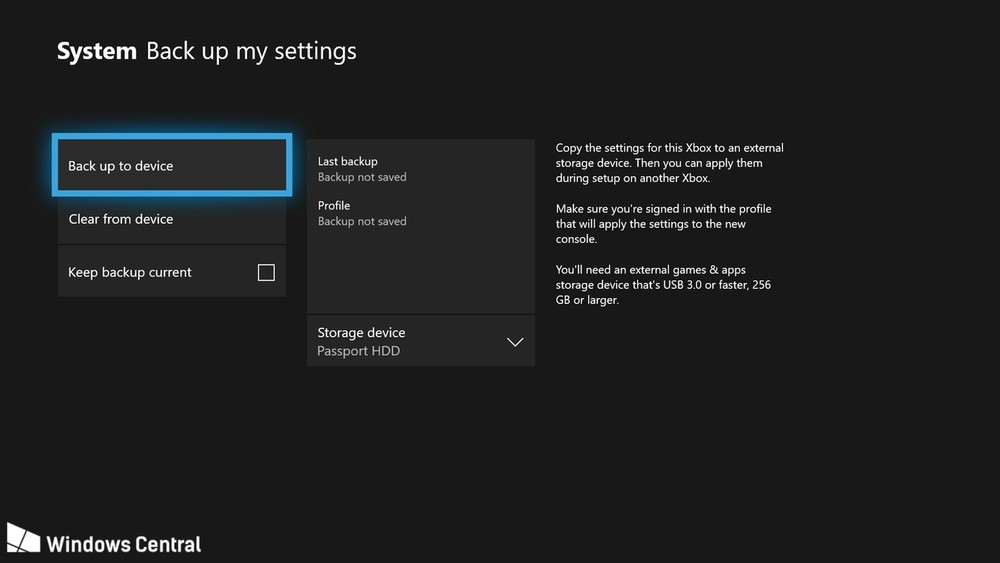
Task: Select Back up to device
Action: (172, 165)
